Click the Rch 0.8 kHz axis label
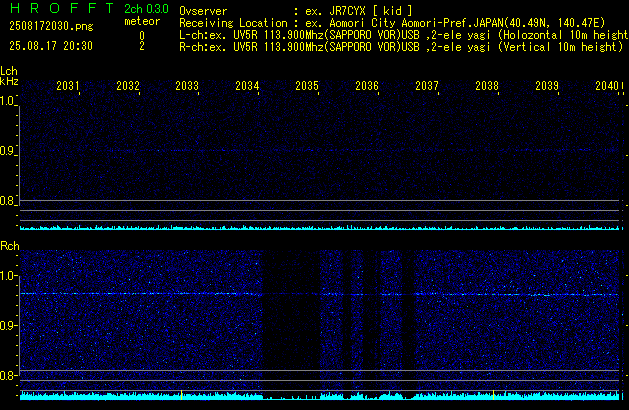629x410 pixels. click(7, 376)
